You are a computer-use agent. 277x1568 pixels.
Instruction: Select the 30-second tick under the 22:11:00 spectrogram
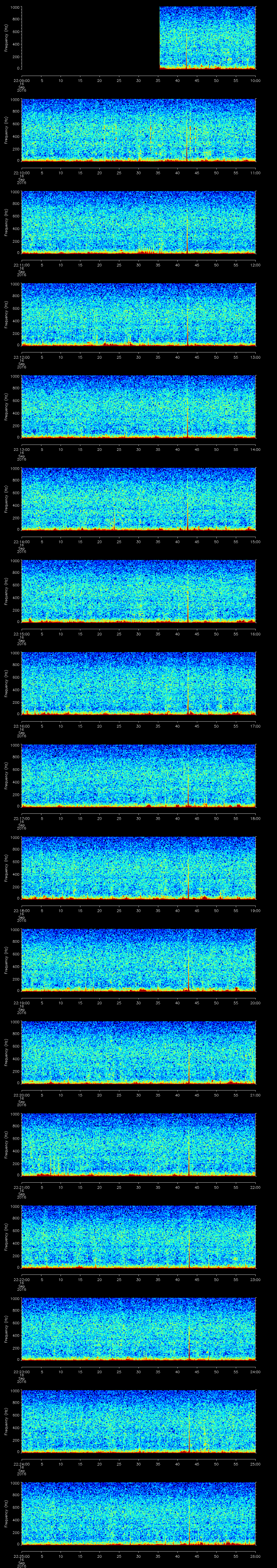[139, 265]
